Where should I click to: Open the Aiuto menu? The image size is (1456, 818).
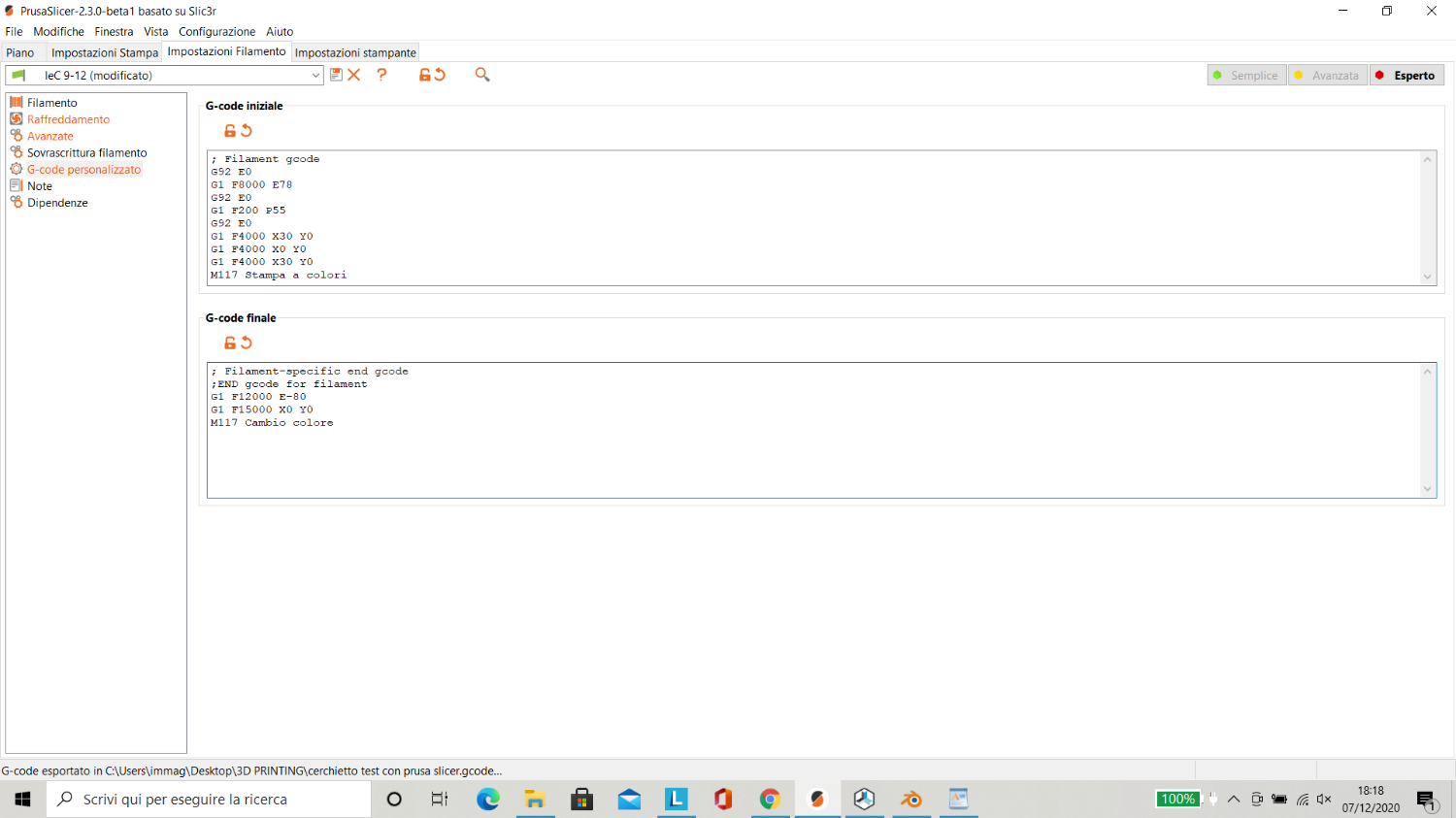[x=280, y=31]
